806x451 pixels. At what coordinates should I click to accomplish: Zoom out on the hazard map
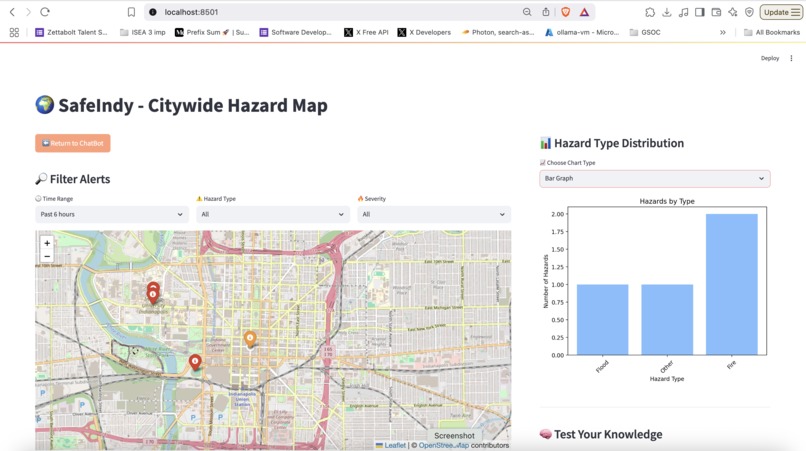[x=47, y=256]
